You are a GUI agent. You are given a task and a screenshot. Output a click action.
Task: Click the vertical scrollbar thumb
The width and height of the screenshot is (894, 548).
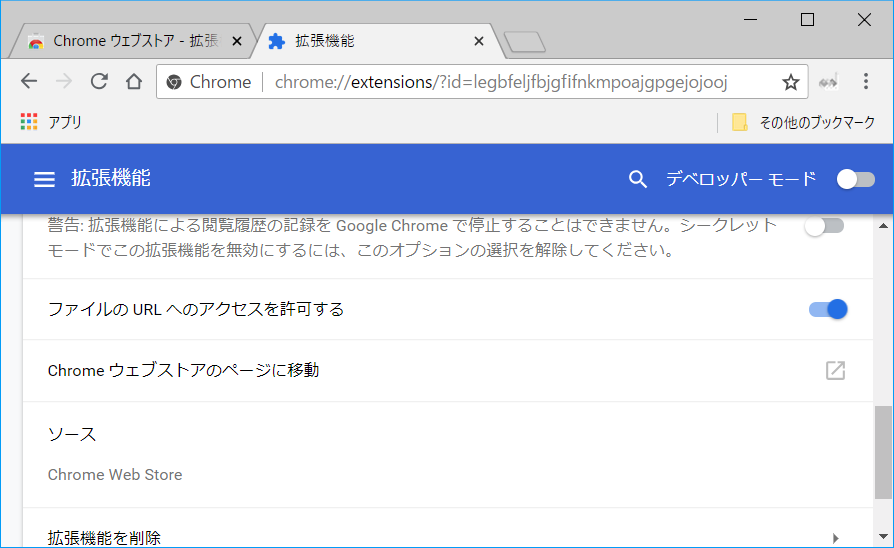883,453
